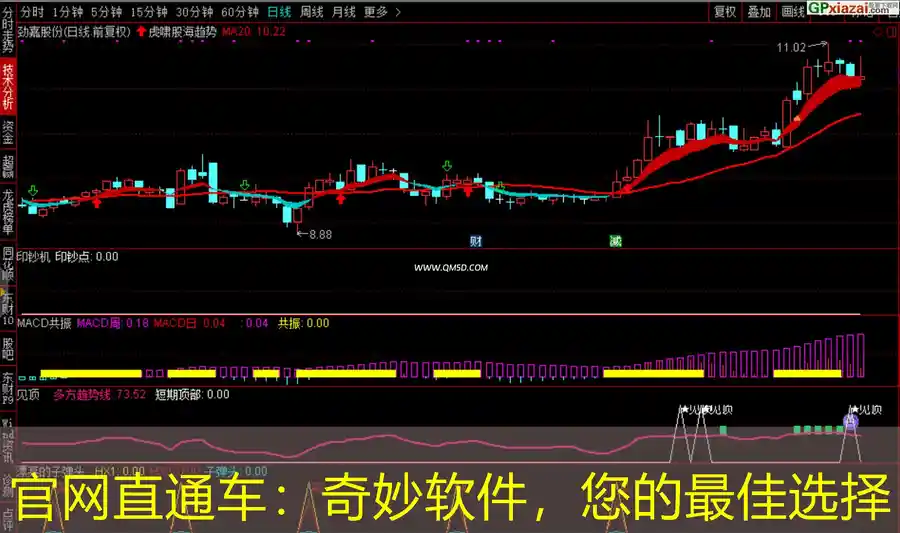
Task: Click the 印钞点: 0.00 value
Action: pos(87,256)
